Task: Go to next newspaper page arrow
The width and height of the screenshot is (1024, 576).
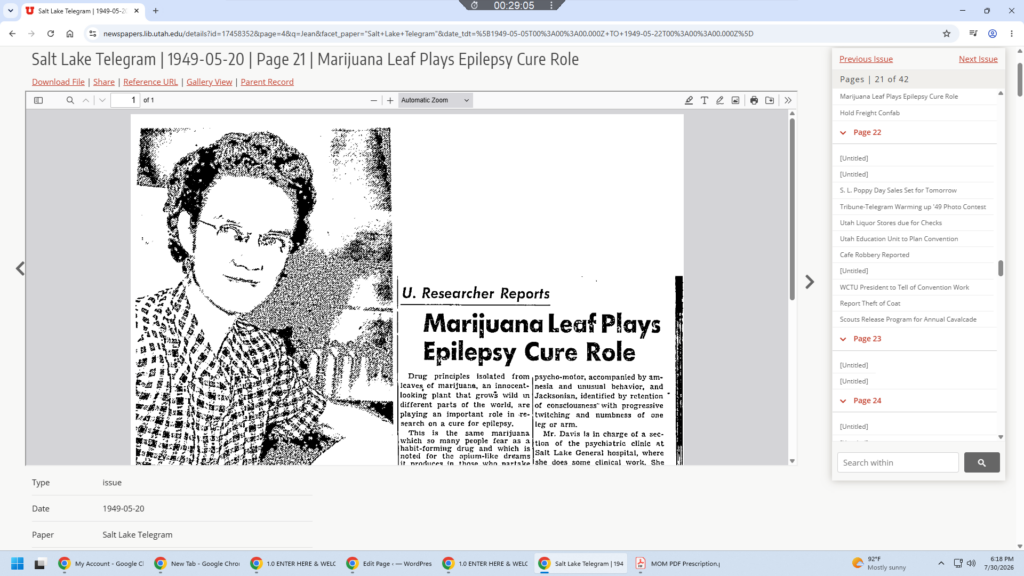Action: (x=810, y=281)
